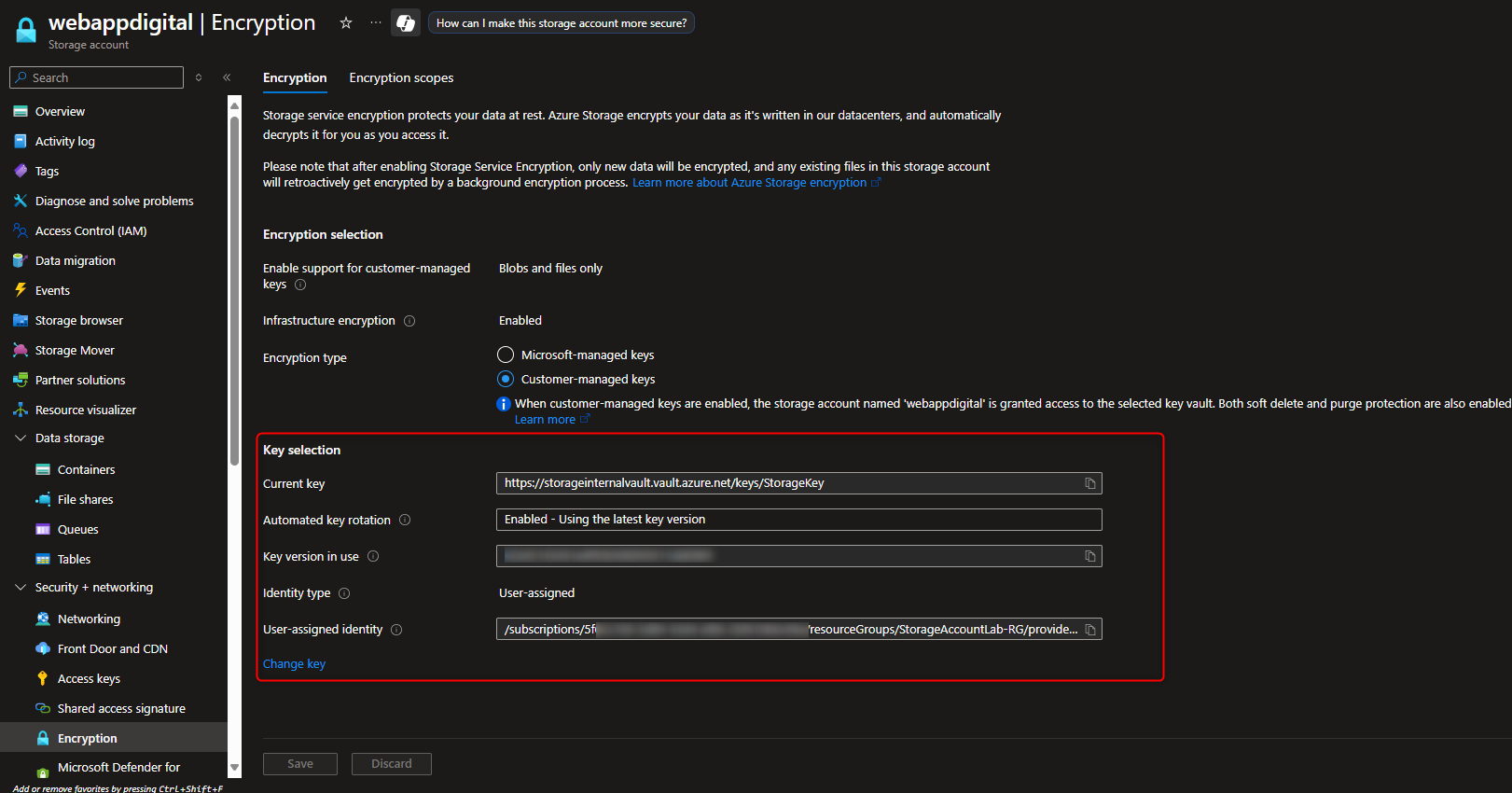Viewport: 1512px width, 793px height.
Task: Collapse the Data storage section
Action: pos(21,438)
